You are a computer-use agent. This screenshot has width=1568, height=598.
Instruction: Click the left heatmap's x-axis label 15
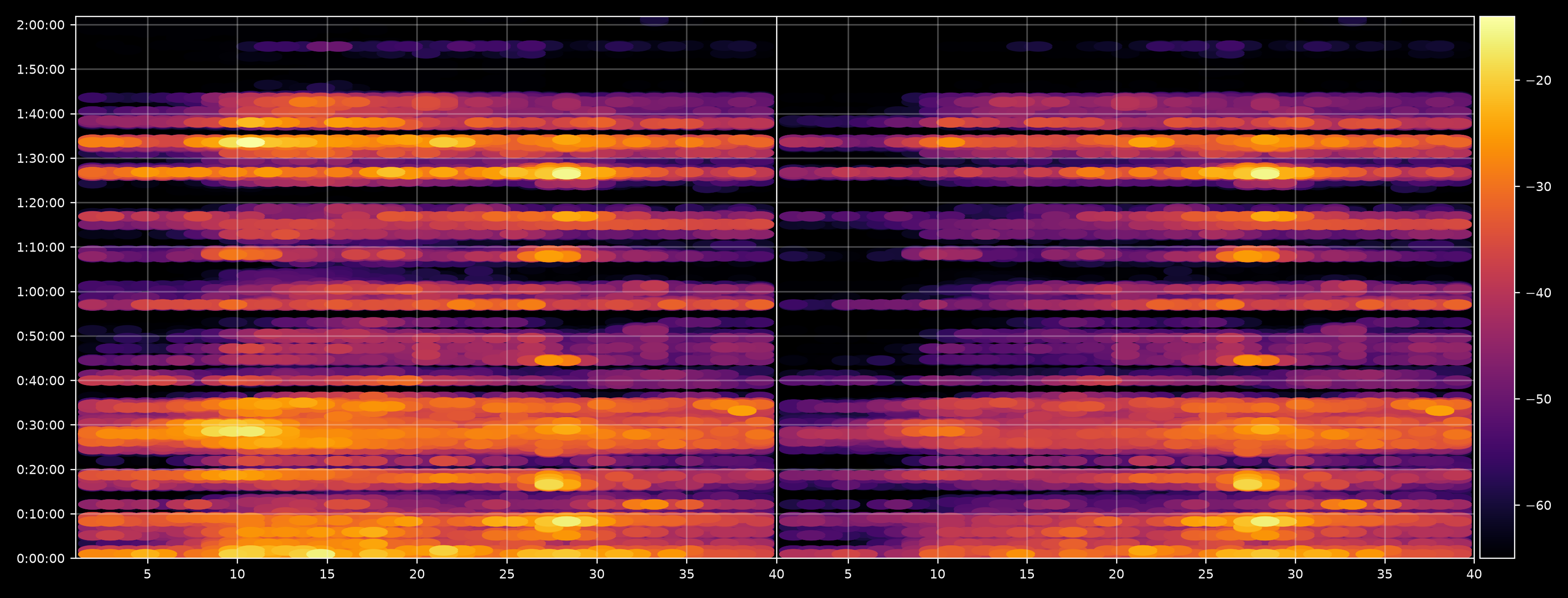click(x=327, y=574)
